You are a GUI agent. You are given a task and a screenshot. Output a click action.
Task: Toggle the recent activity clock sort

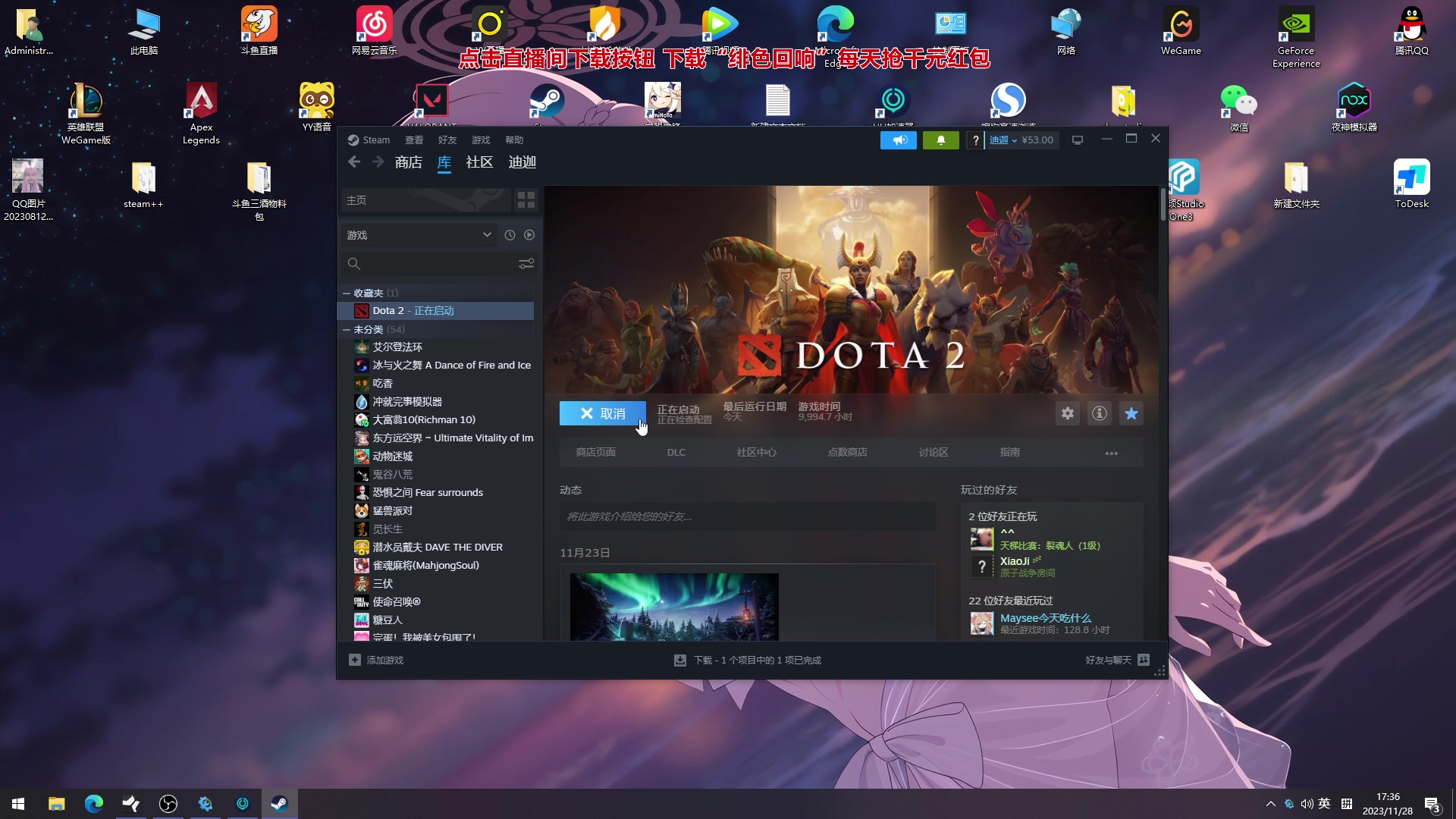[x=510, y=235]
